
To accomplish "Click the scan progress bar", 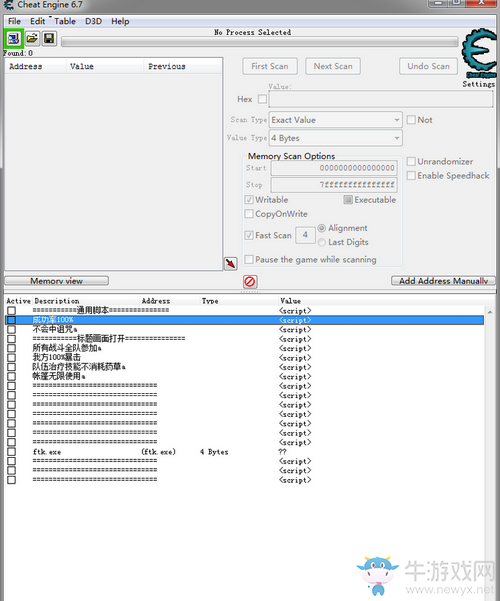I will point(260,42).
